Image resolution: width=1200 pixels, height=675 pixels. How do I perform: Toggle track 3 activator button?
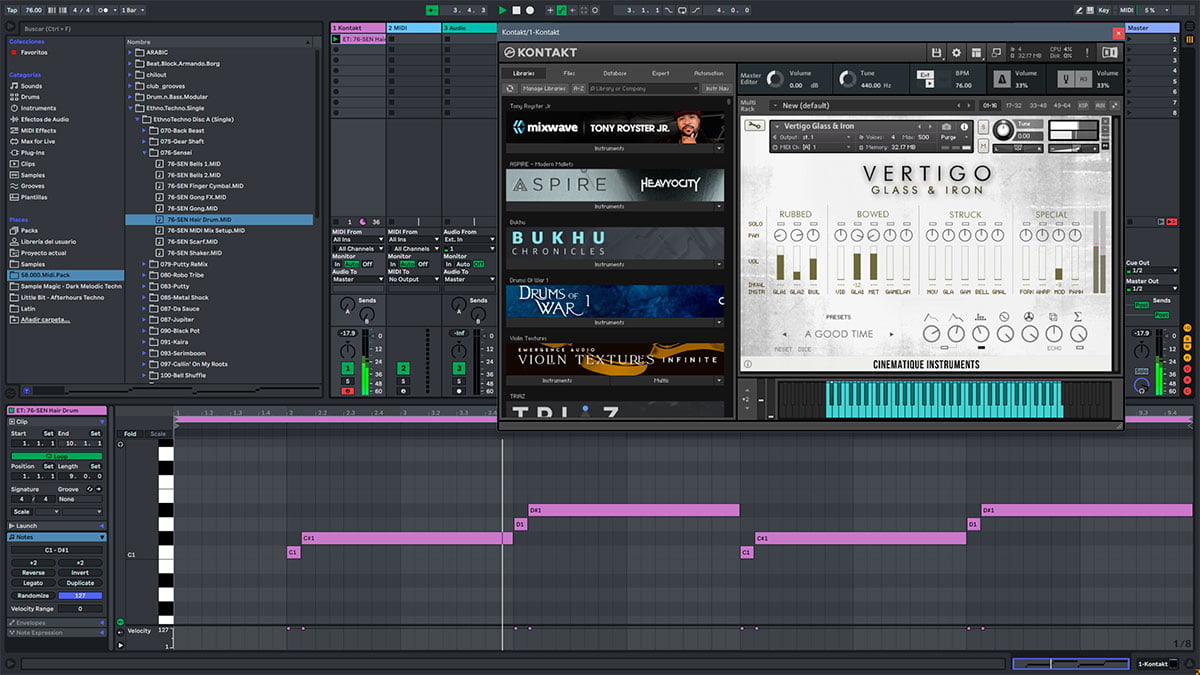tap(459, 369)
